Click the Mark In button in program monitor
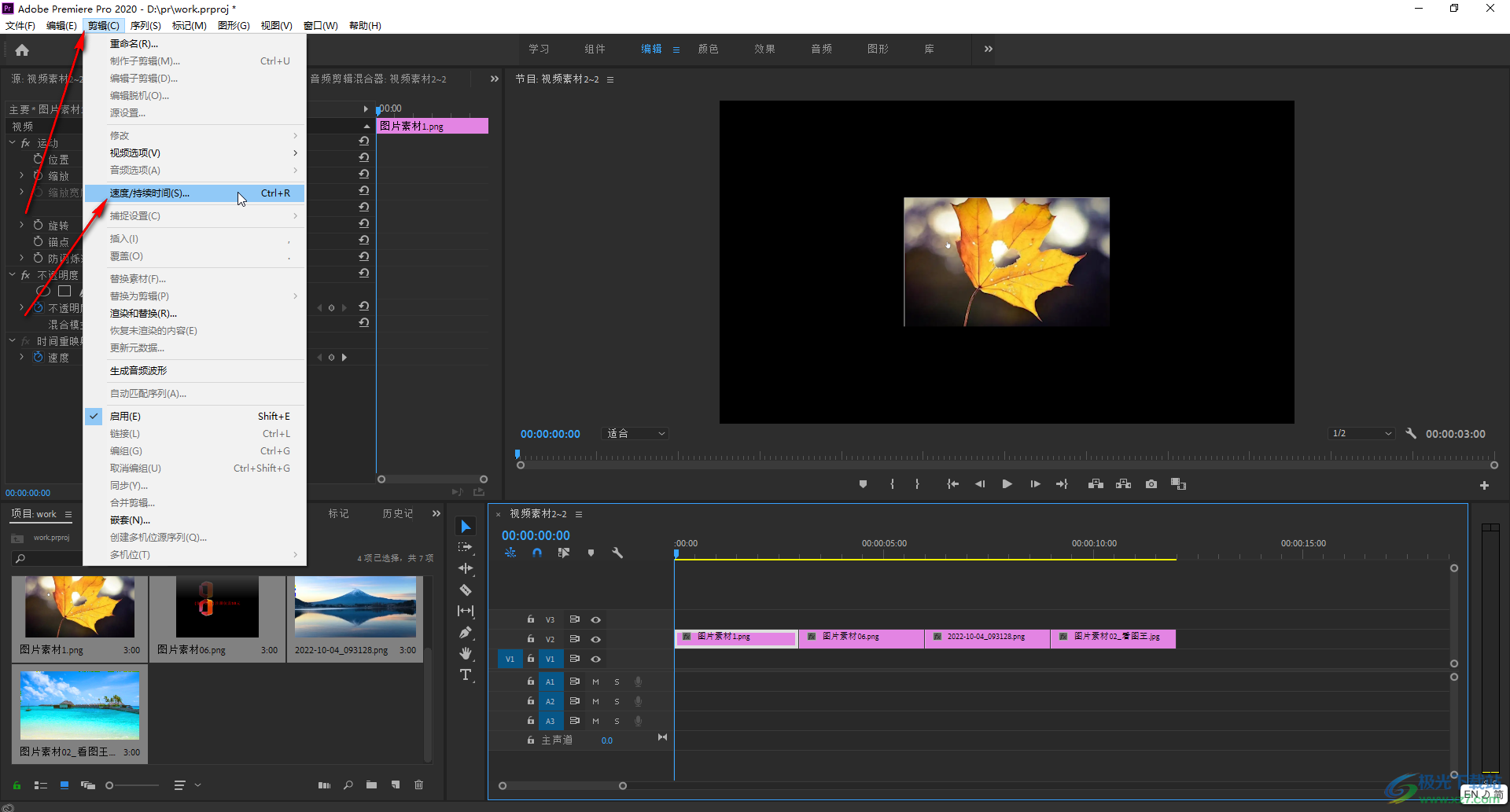Image resolution: width=1510 pixels, height=812 pixels. click(892, 484)
